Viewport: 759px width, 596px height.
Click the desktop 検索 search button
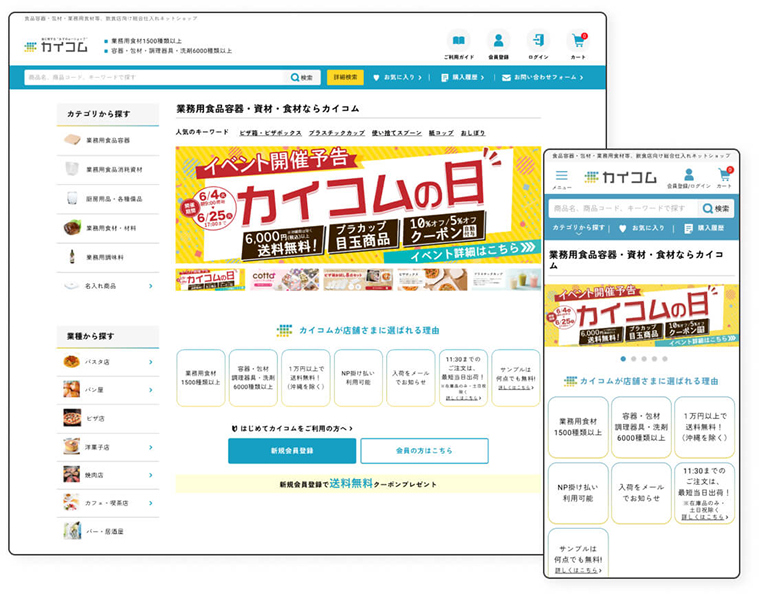click(302, 77)
